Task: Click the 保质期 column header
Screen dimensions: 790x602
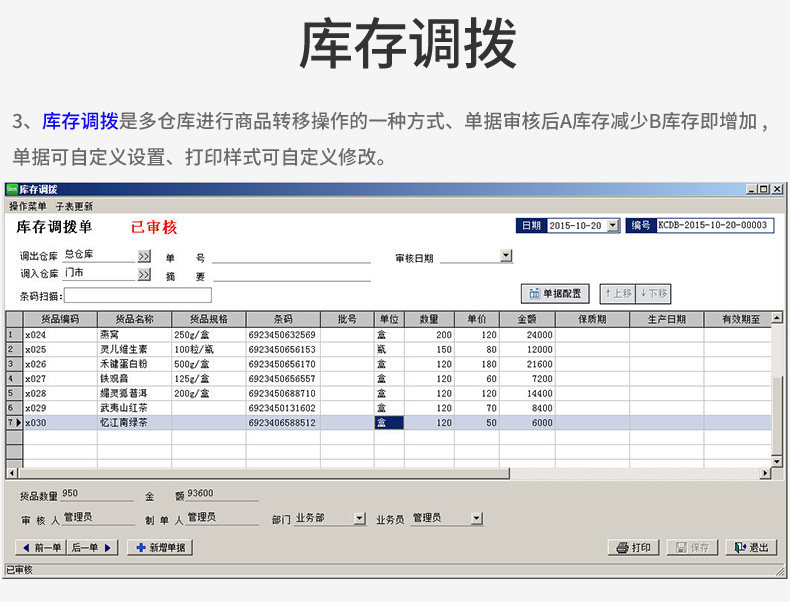Action: 592,319
